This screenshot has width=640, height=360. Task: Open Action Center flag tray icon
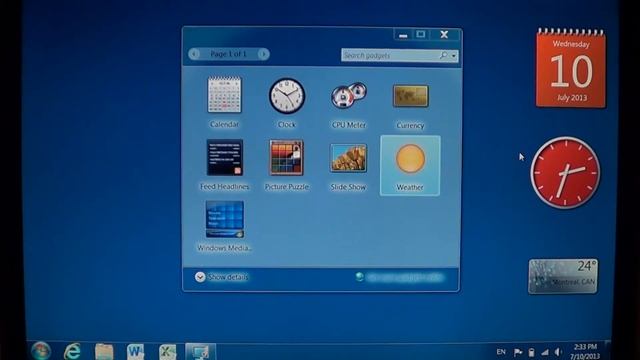pyautogui.click(x=518, y=352)
